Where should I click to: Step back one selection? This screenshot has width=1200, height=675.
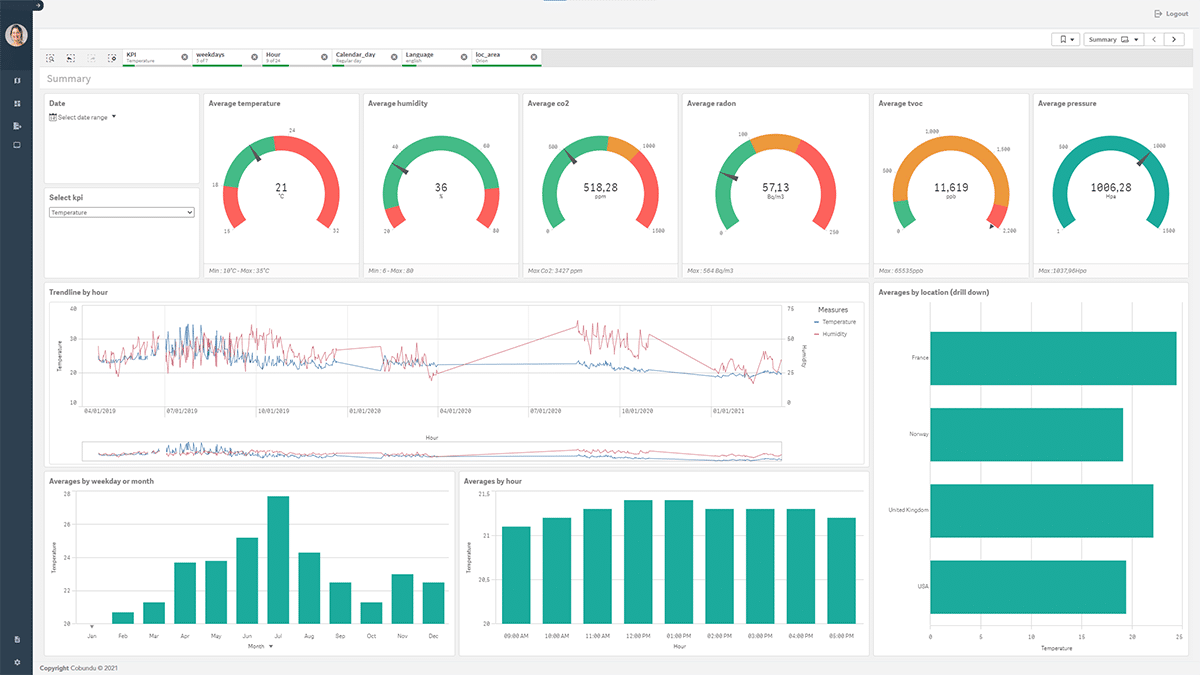pyautogui.click(x=71, y=58)
